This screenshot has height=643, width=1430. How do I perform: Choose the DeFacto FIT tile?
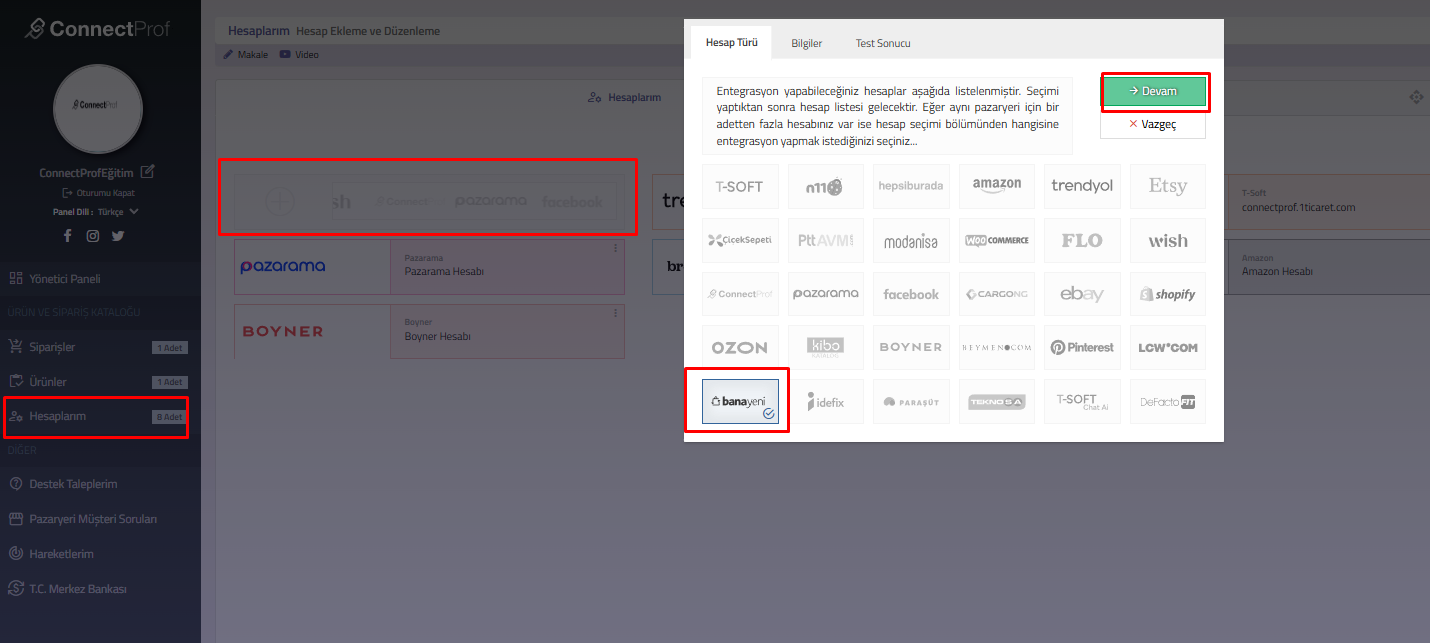(1168, 401)
